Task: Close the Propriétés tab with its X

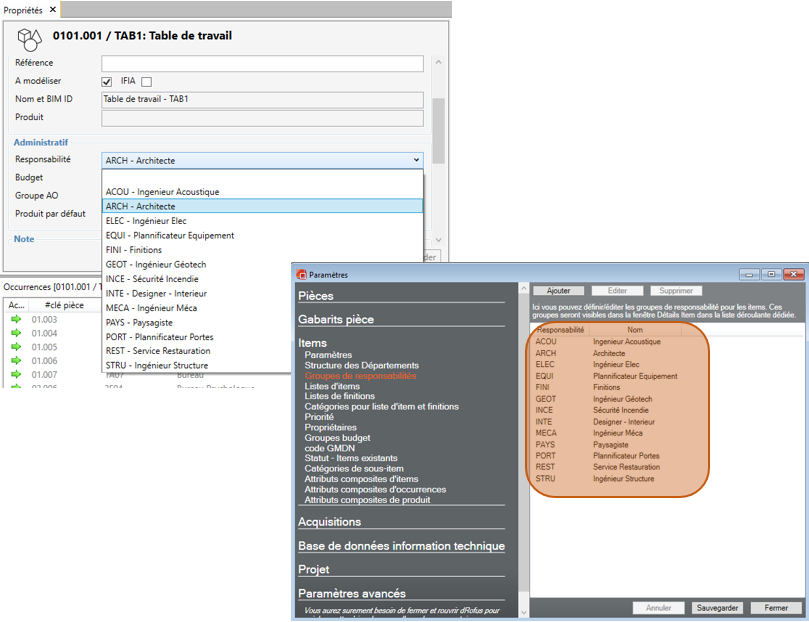Action: 53,9
